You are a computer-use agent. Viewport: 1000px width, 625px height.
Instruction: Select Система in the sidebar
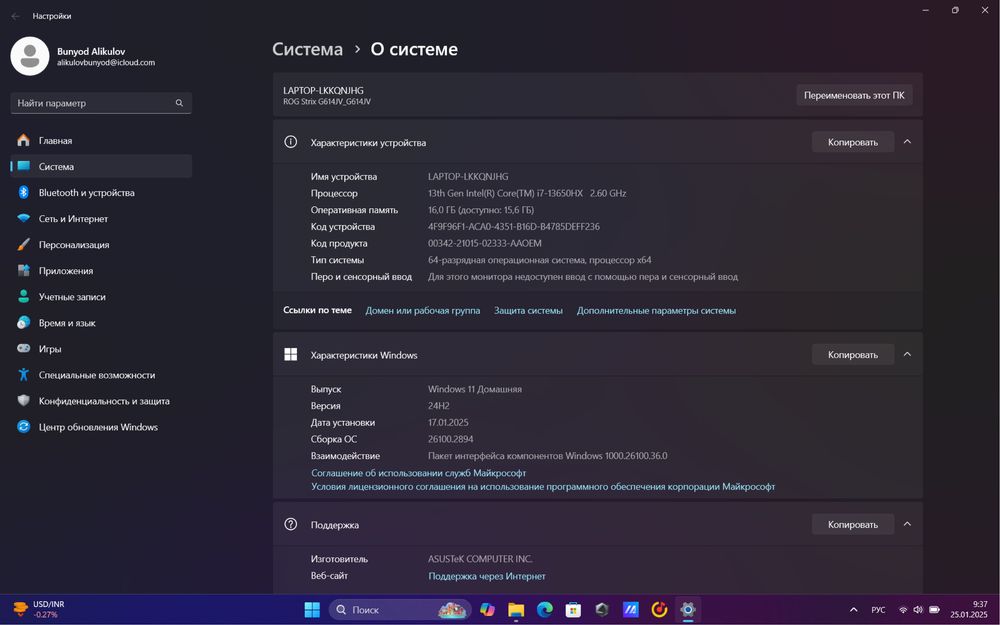click(101, 166)
